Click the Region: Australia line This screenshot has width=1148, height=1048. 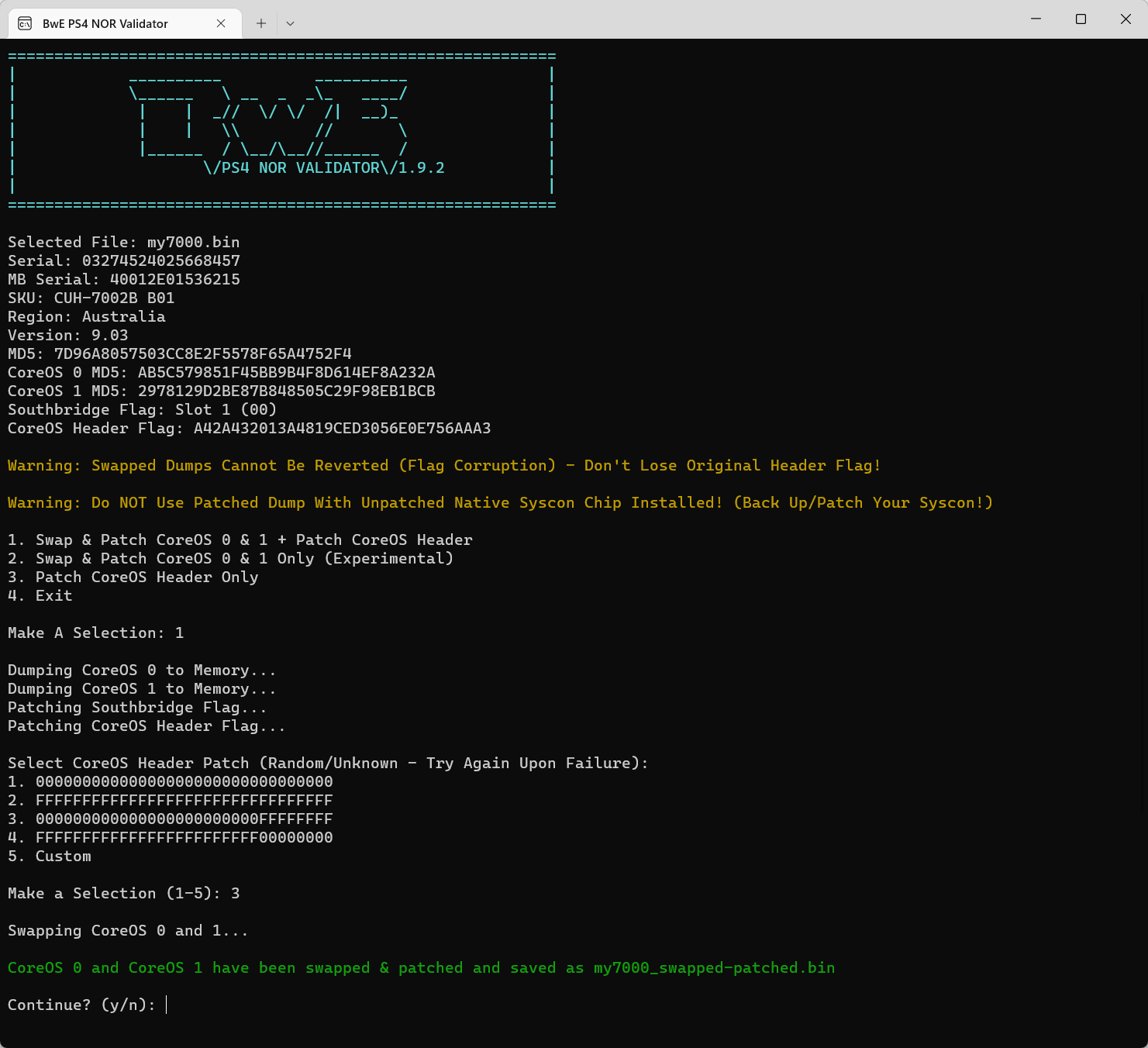[86, 316]
